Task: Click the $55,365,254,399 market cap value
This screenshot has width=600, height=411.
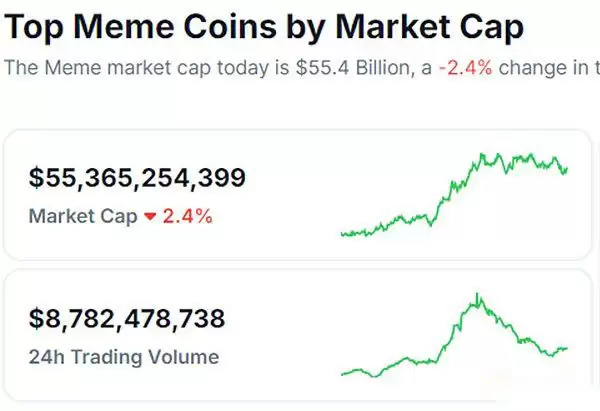Action: (x=137, y=179)
